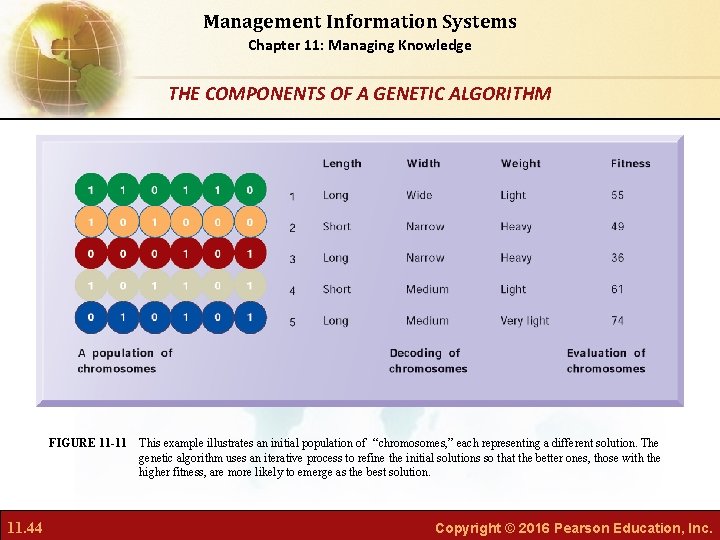Click 'Long' in row 3
Image resolution: width=720 pixels, height=540 pixels.
[x=336, y=258]
